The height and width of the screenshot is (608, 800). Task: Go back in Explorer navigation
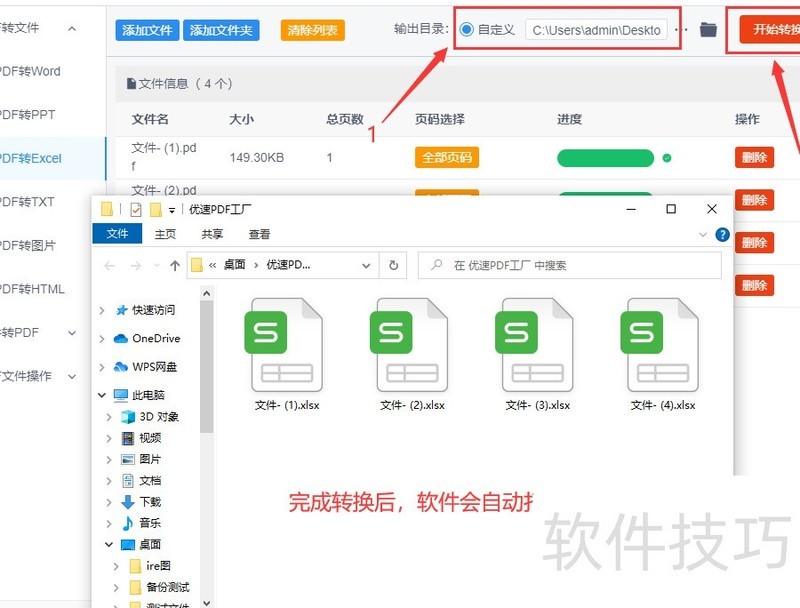coord(109,265)
